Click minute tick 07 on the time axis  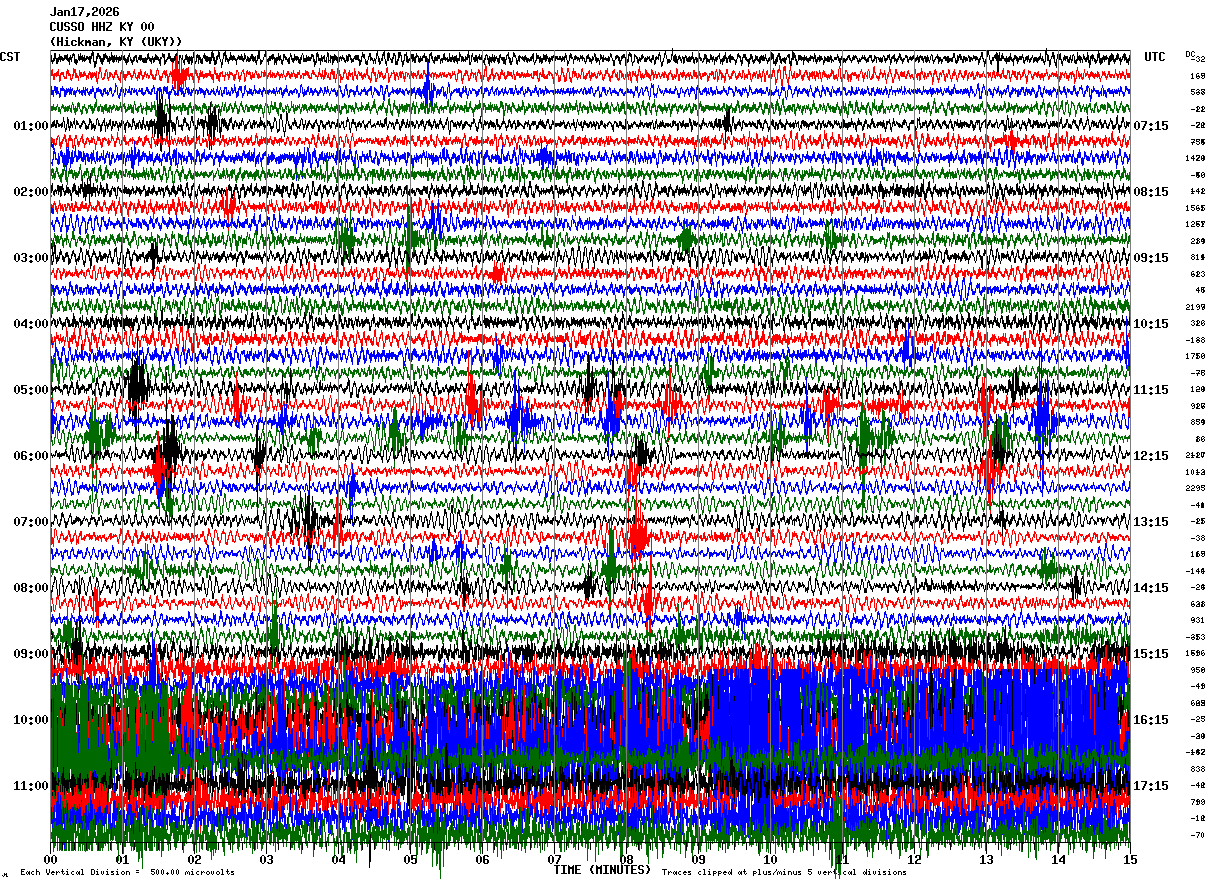(x=555, y=860)
